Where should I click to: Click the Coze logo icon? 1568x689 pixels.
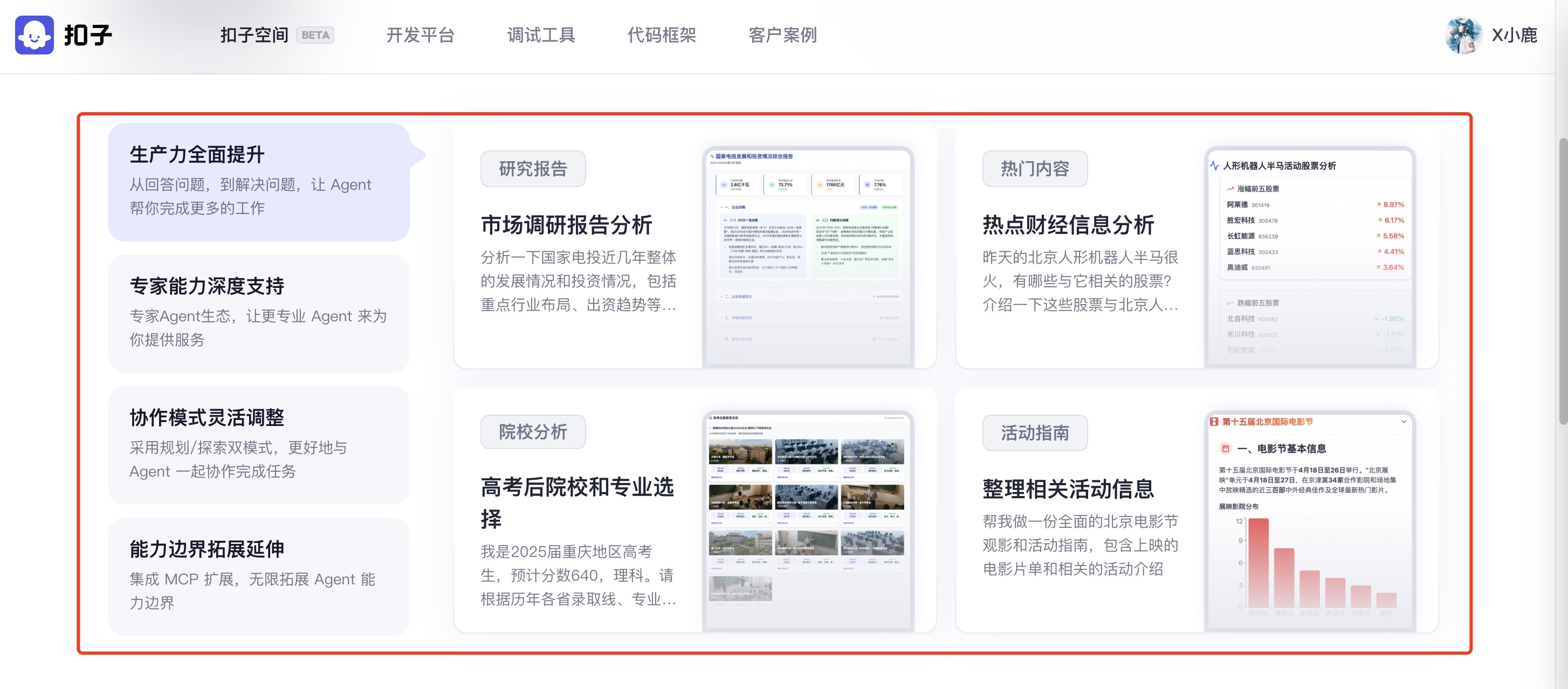coord(34,35)
